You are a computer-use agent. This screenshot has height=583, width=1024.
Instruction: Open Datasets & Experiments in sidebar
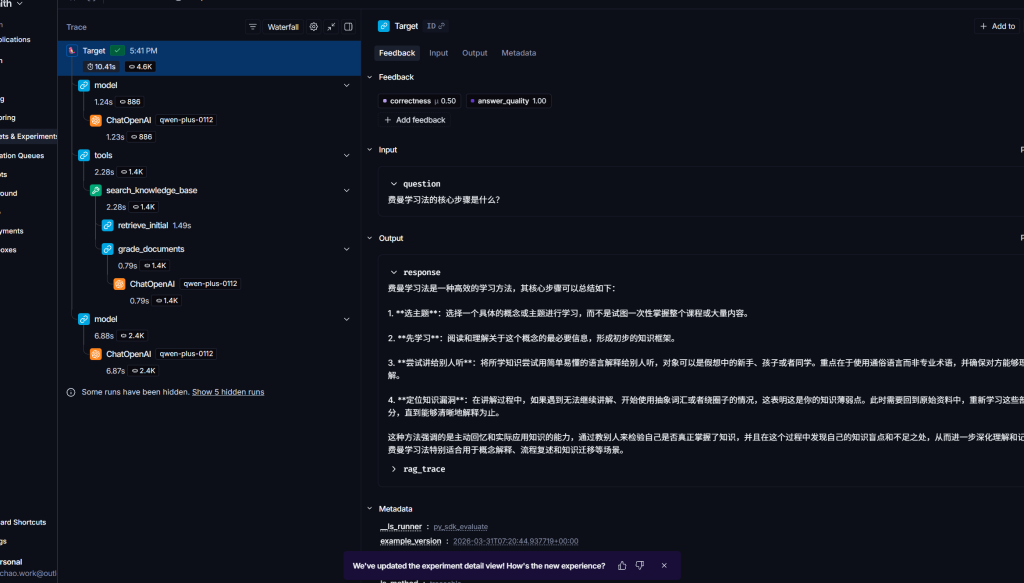pyautogui.click(x=28, y=136)
